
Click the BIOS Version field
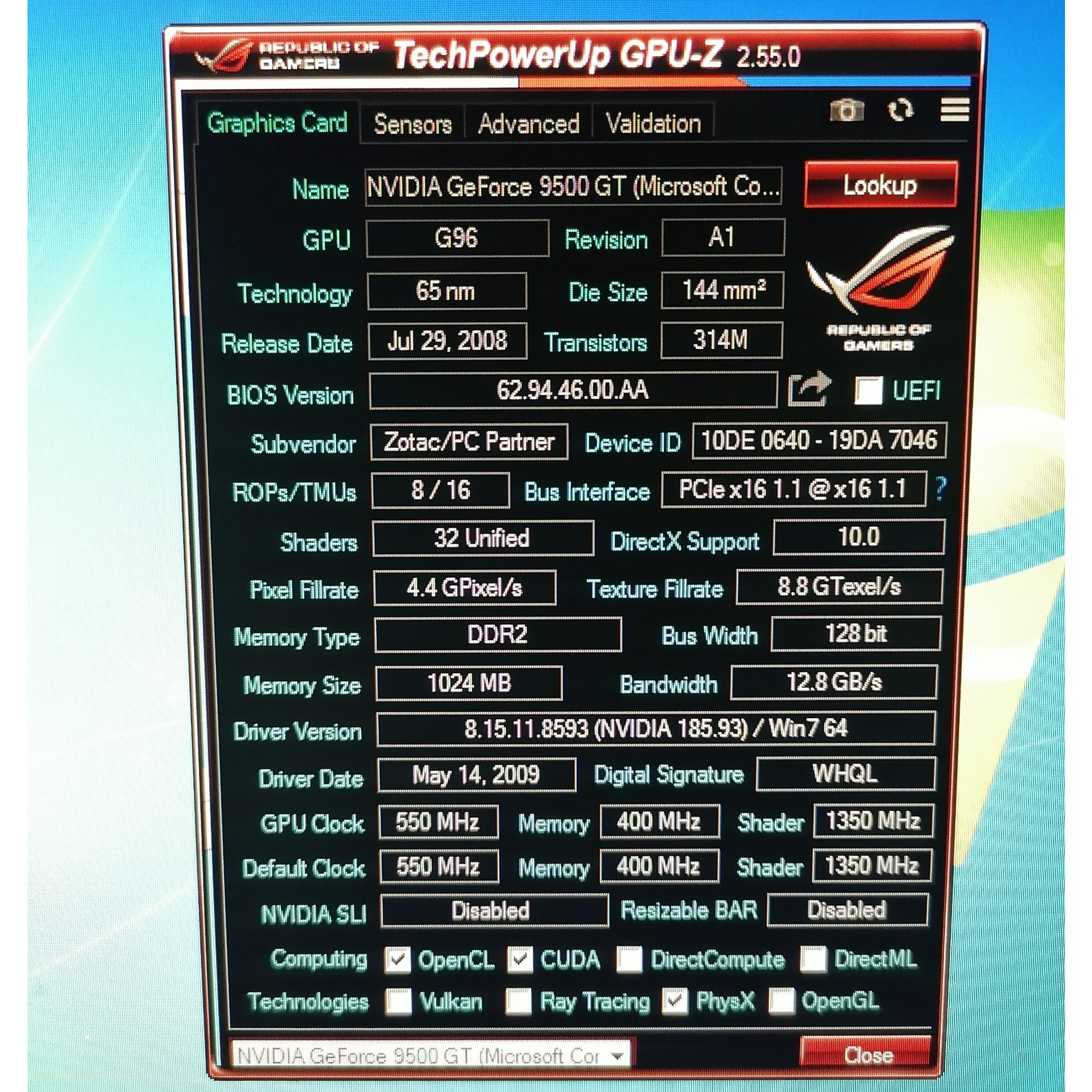[573, 390]
